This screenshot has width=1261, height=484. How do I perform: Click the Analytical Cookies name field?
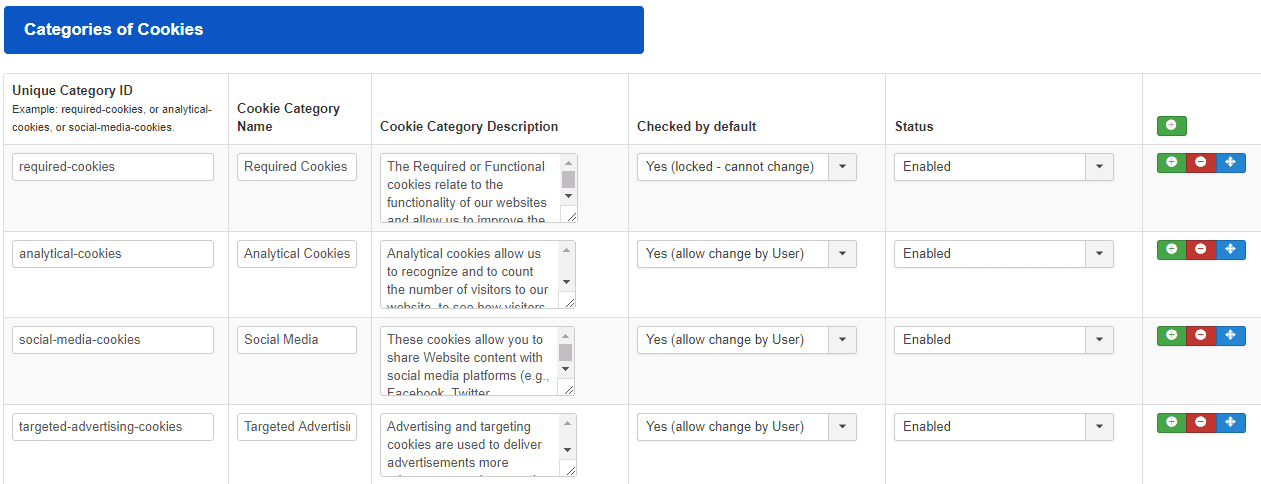coord(297,254)
